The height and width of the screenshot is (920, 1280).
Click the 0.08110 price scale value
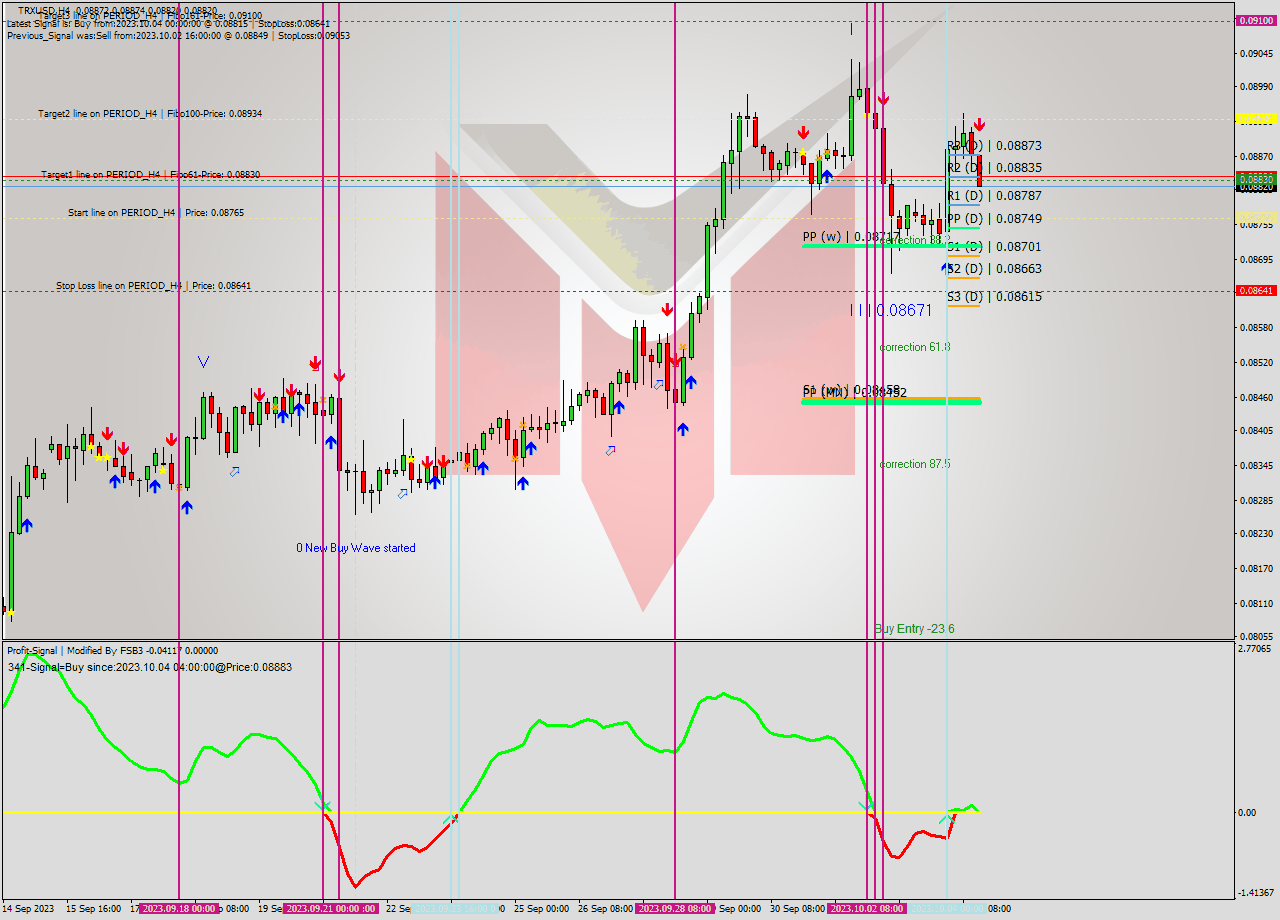tap(1256, 603)
